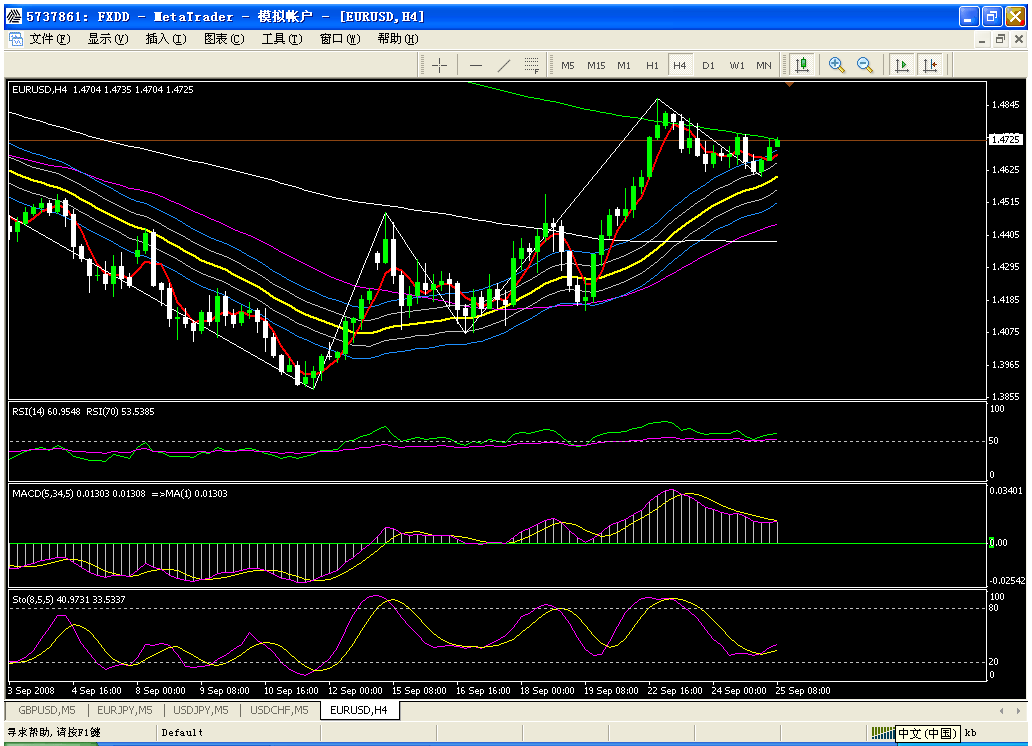Switch to the GBPUSD,M5 chart tab
Image resolution: width=1032 pixels, height=746 pixels.
pyautogui.click(x=44, y=710)
